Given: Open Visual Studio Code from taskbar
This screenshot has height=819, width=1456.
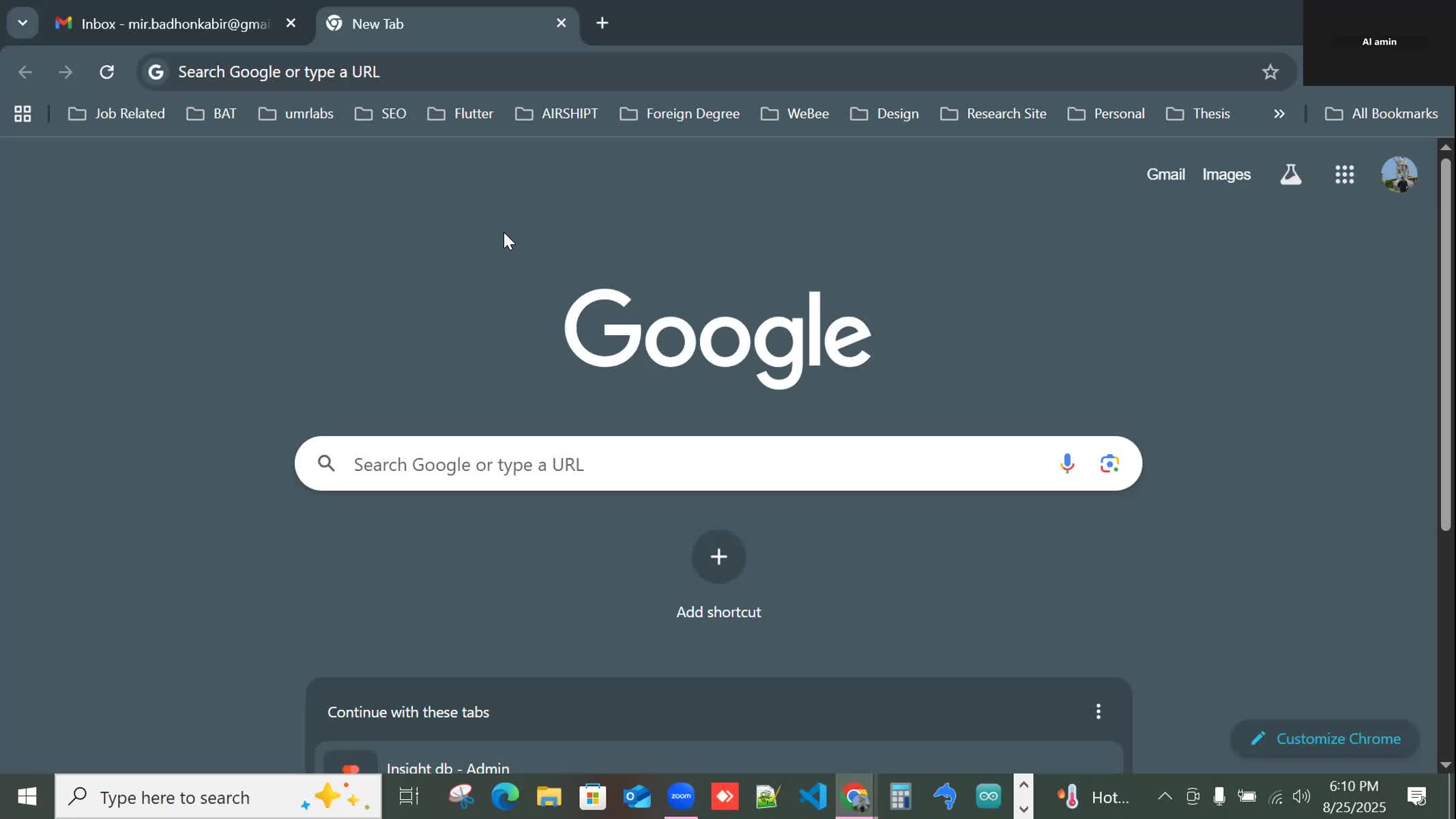Looking at the screenshot, I should click(813, 796).
